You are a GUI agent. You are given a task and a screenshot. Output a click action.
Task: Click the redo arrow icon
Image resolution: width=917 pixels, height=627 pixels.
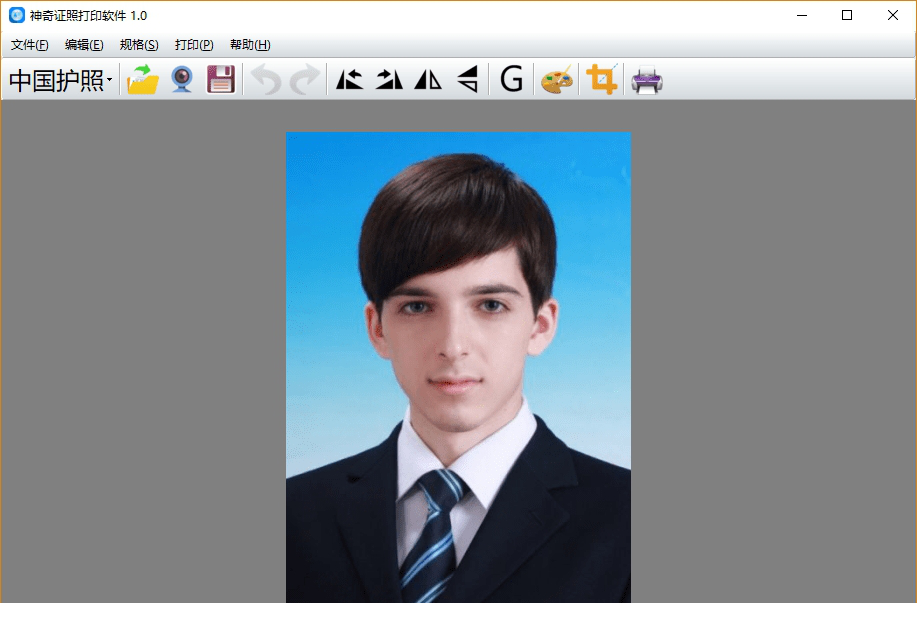pyautogui.click(x=304, y=80)
